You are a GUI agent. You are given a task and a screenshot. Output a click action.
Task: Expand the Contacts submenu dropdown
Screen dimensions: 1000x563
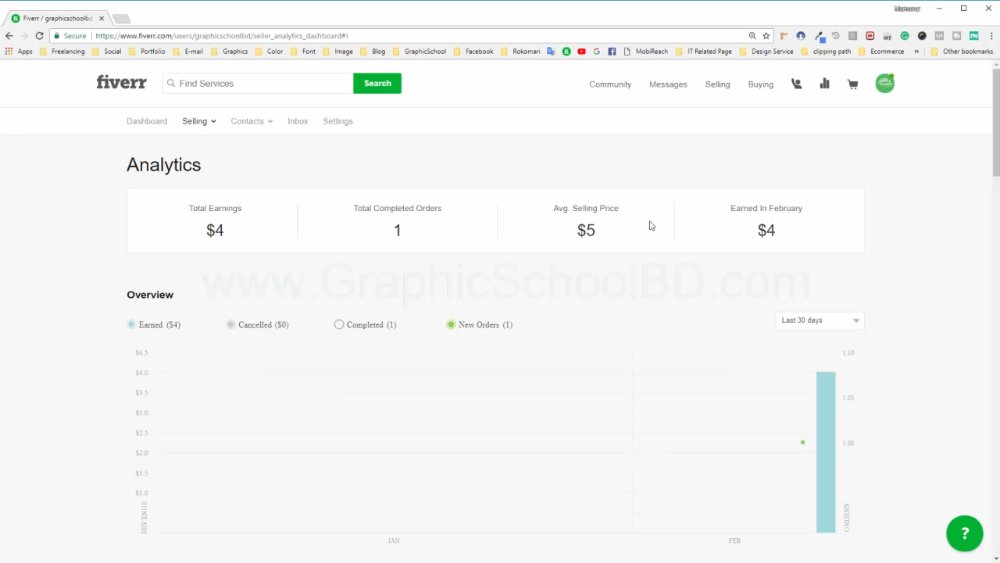pyautogui.click(x=251, y=121)
